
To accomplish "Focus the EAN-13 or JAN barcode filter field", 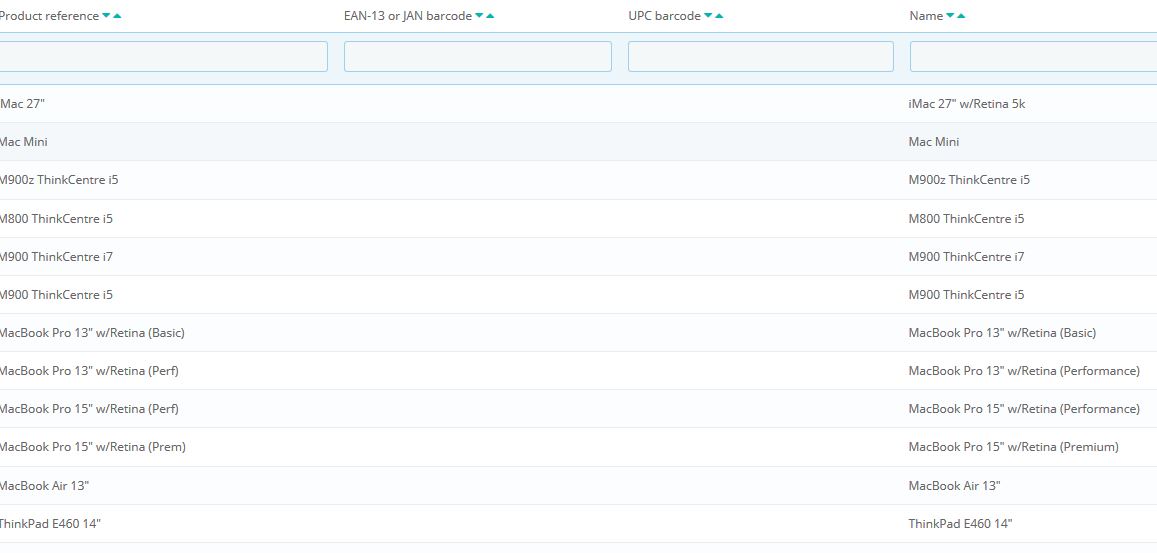I will [x=477, y=56].
